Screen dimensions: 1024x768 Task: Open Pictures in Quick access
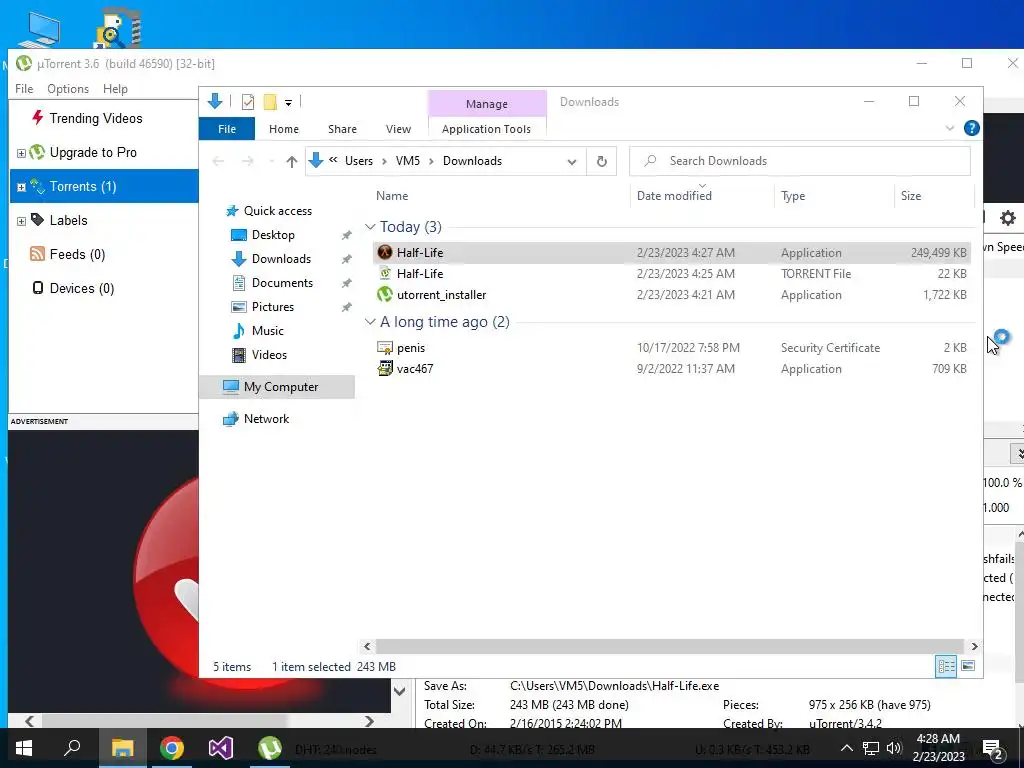(x=272, y=307)
